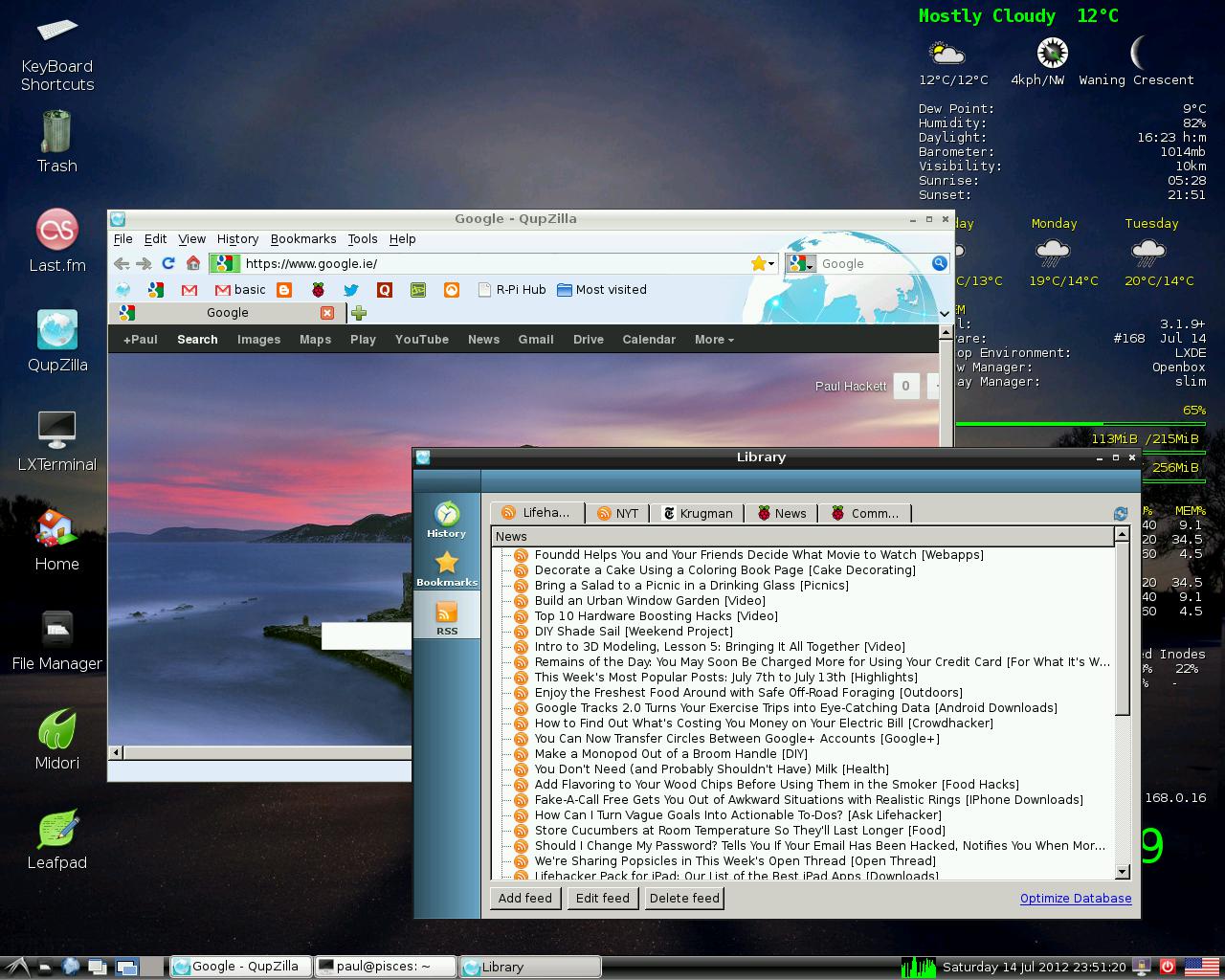Expand the More menu in Google bar
Screen dimensions: 1225x980
(714, 340)
